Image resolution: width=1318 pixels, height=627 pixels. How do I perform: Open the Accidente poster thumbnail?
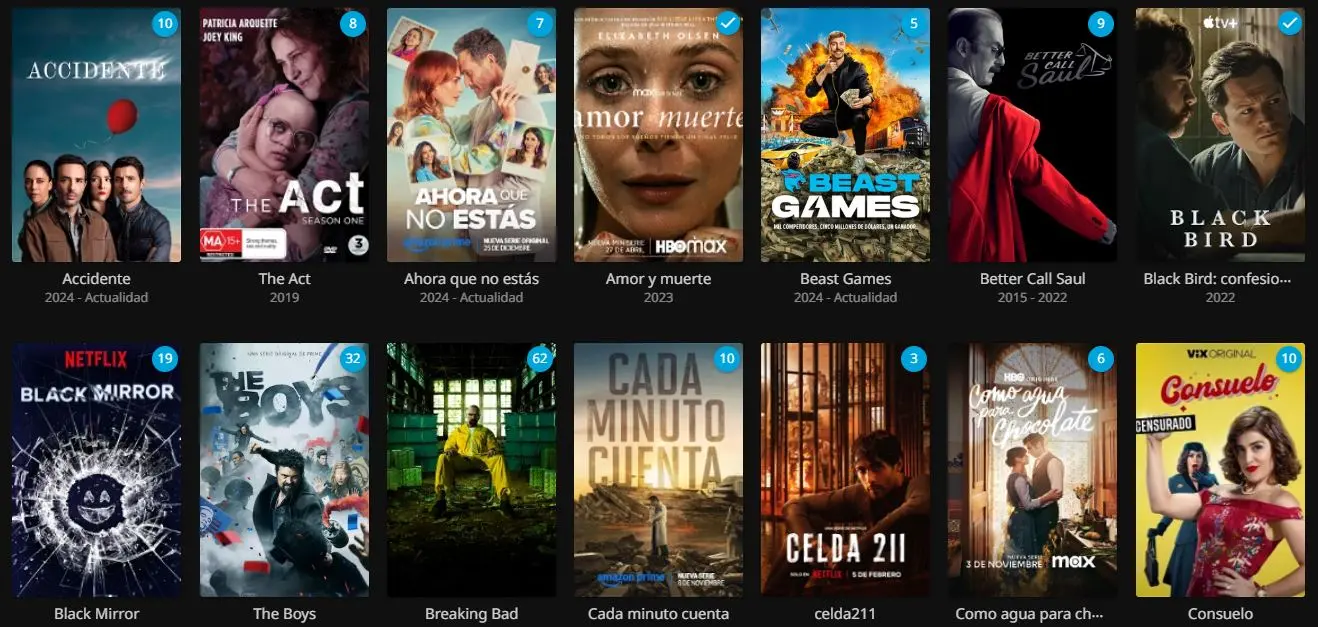click(96, 135)
